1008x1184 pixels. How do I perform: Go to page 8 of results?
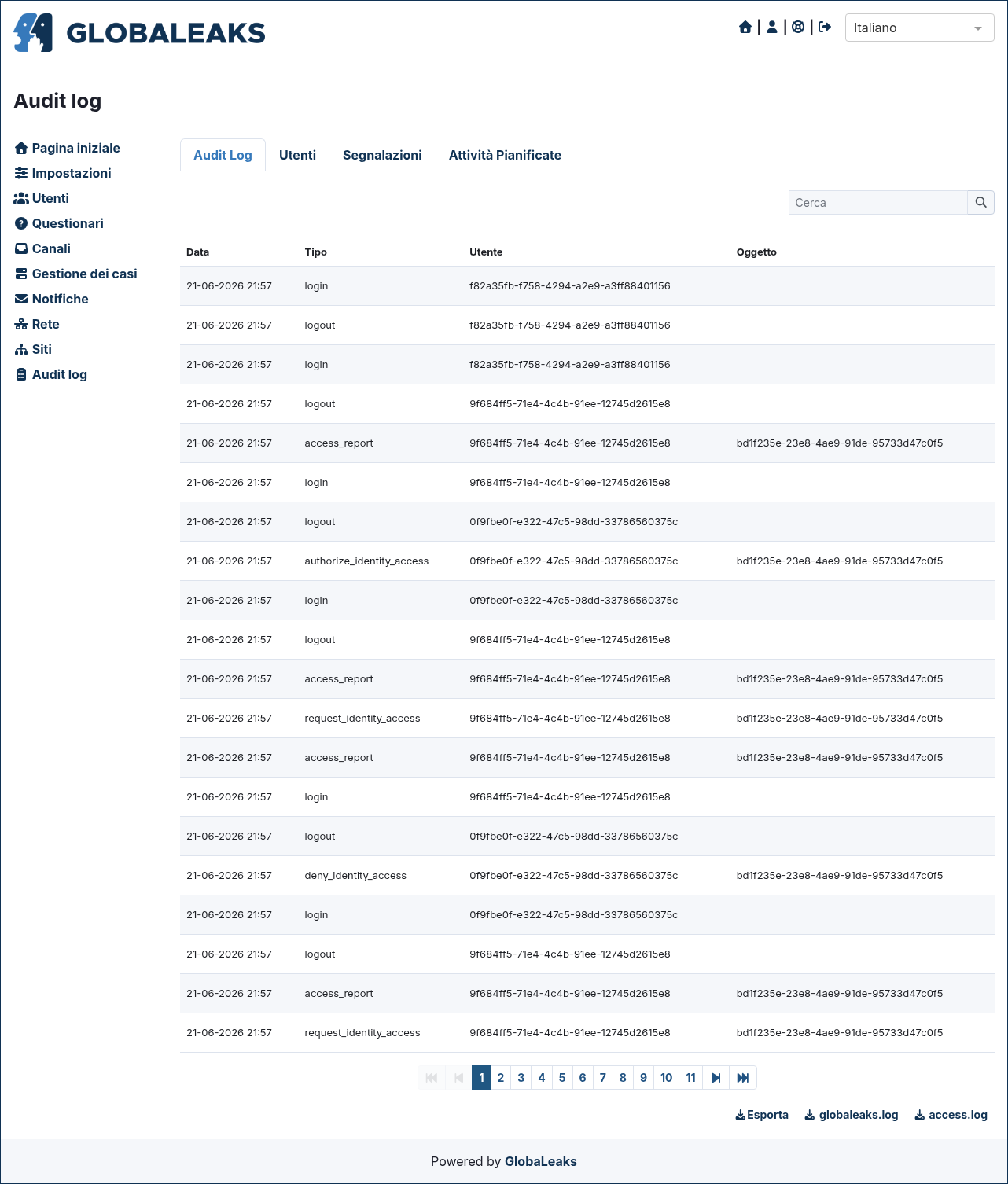point(623,1078)
